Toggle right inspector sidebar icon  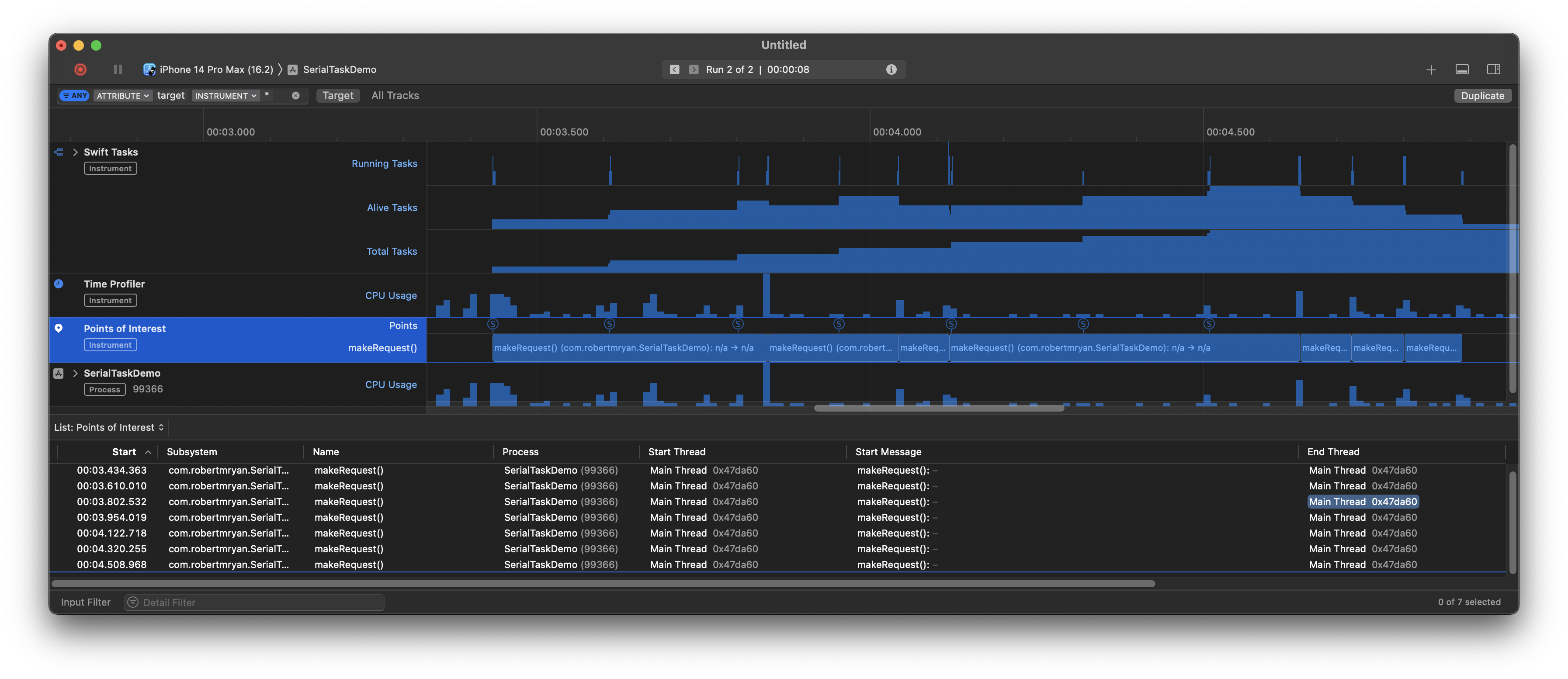(x=1493, y=69)
